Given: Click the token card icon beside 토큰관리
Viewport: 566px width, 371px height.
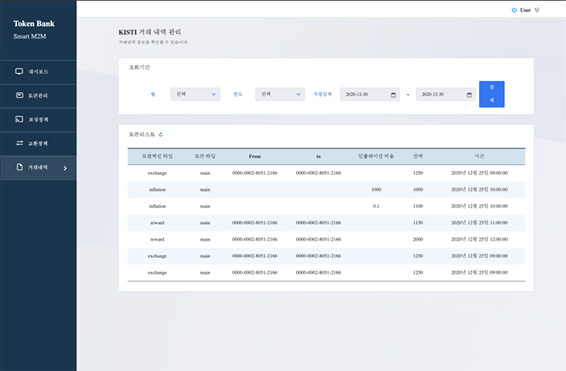Looking at the screenshot, I should click(x=19, y=95).
